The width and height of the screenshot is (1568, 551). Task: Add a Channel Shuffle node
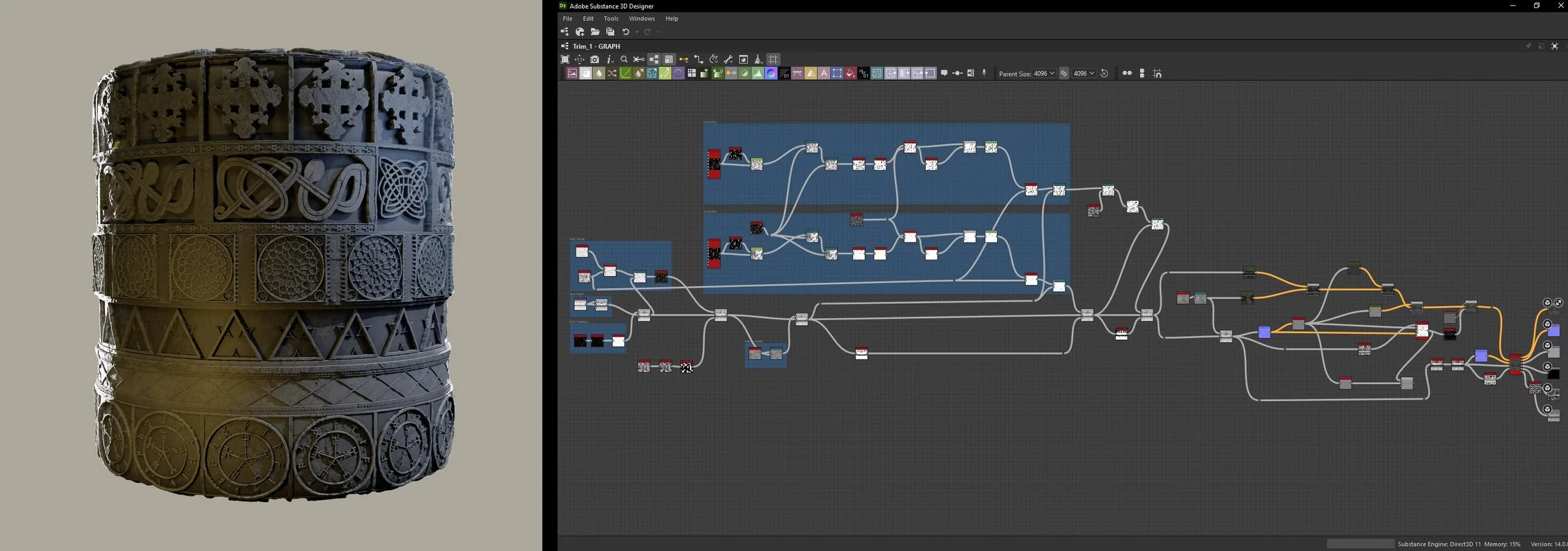tap(612, 73)
